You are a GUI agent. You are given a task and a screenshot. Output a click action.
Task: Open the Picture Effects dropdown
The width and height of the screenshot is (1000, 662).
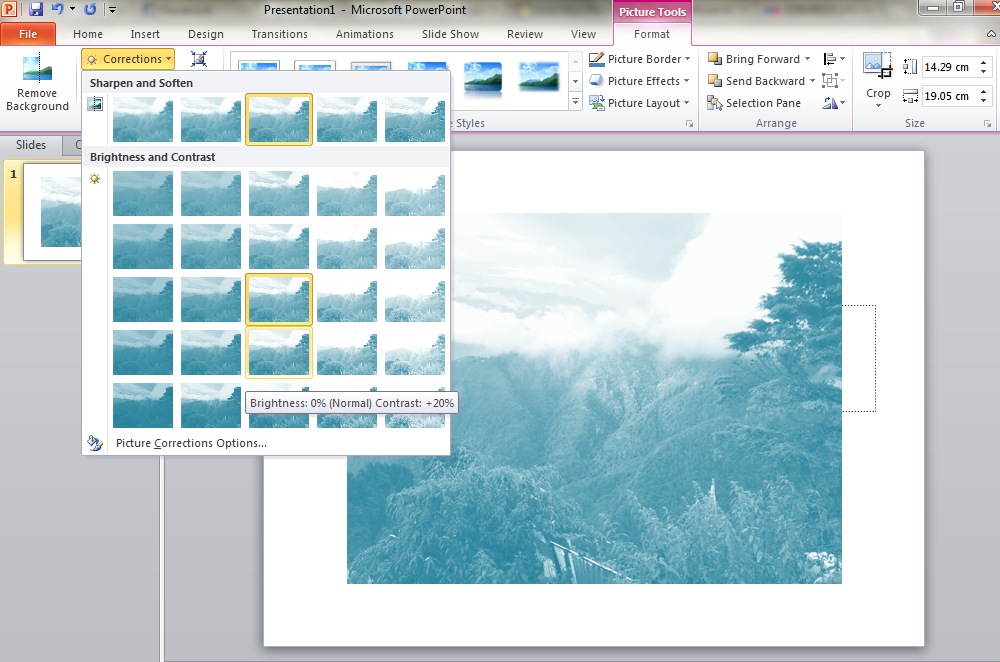point(686,81)
